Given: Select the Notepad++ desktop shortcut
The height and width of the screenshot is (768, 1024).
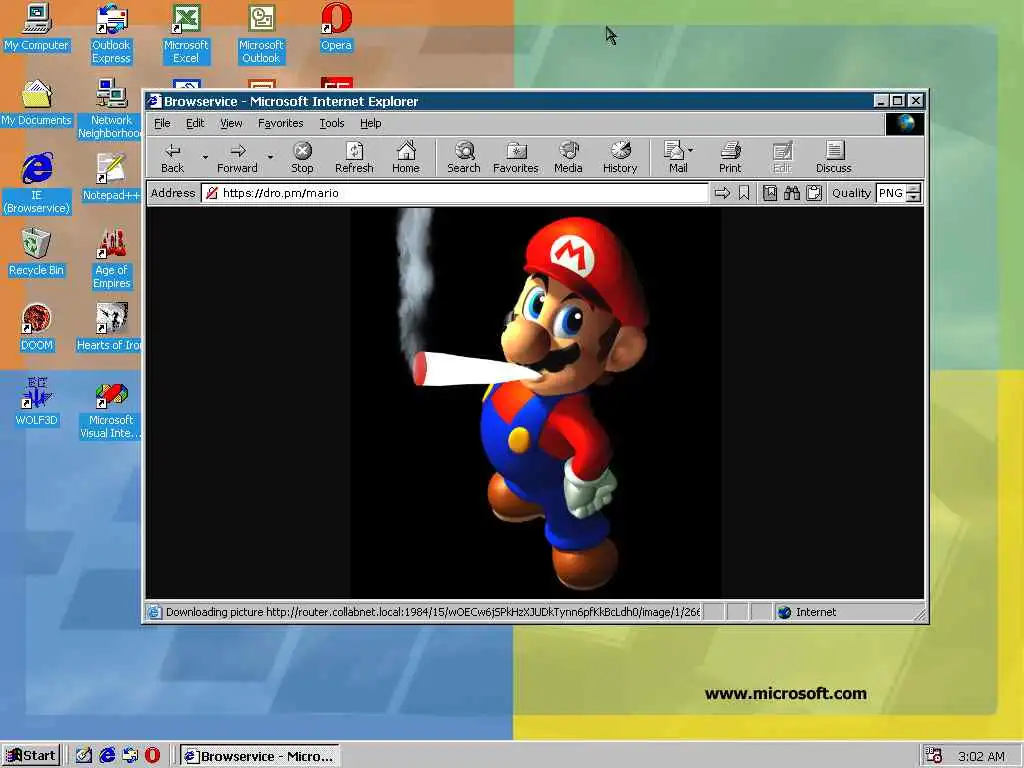Looking at the screenshot, I should [x=110, y=178].
